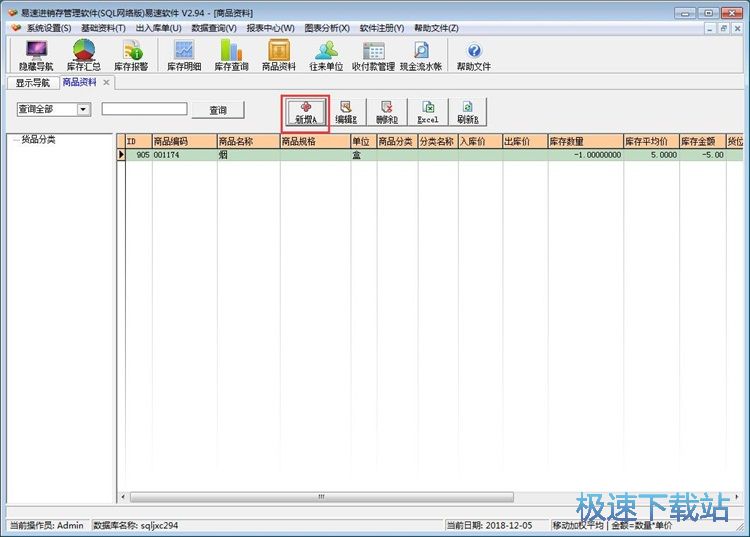Image resolution: width=750 pixels, height=537 pixels.
Task: Click the 隐藏导航 toolbar icon
Action: 36,55
